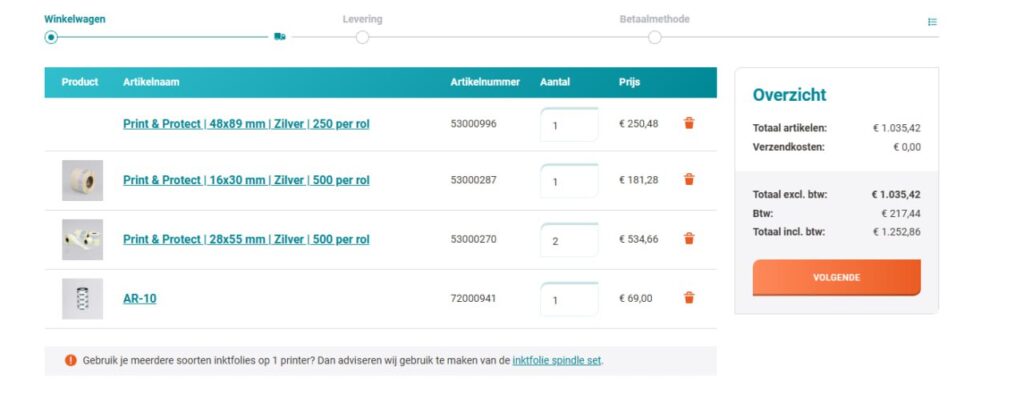The image size is (1024, 410).
Task: Open the AR-10 product link
Action: point(139,298)
